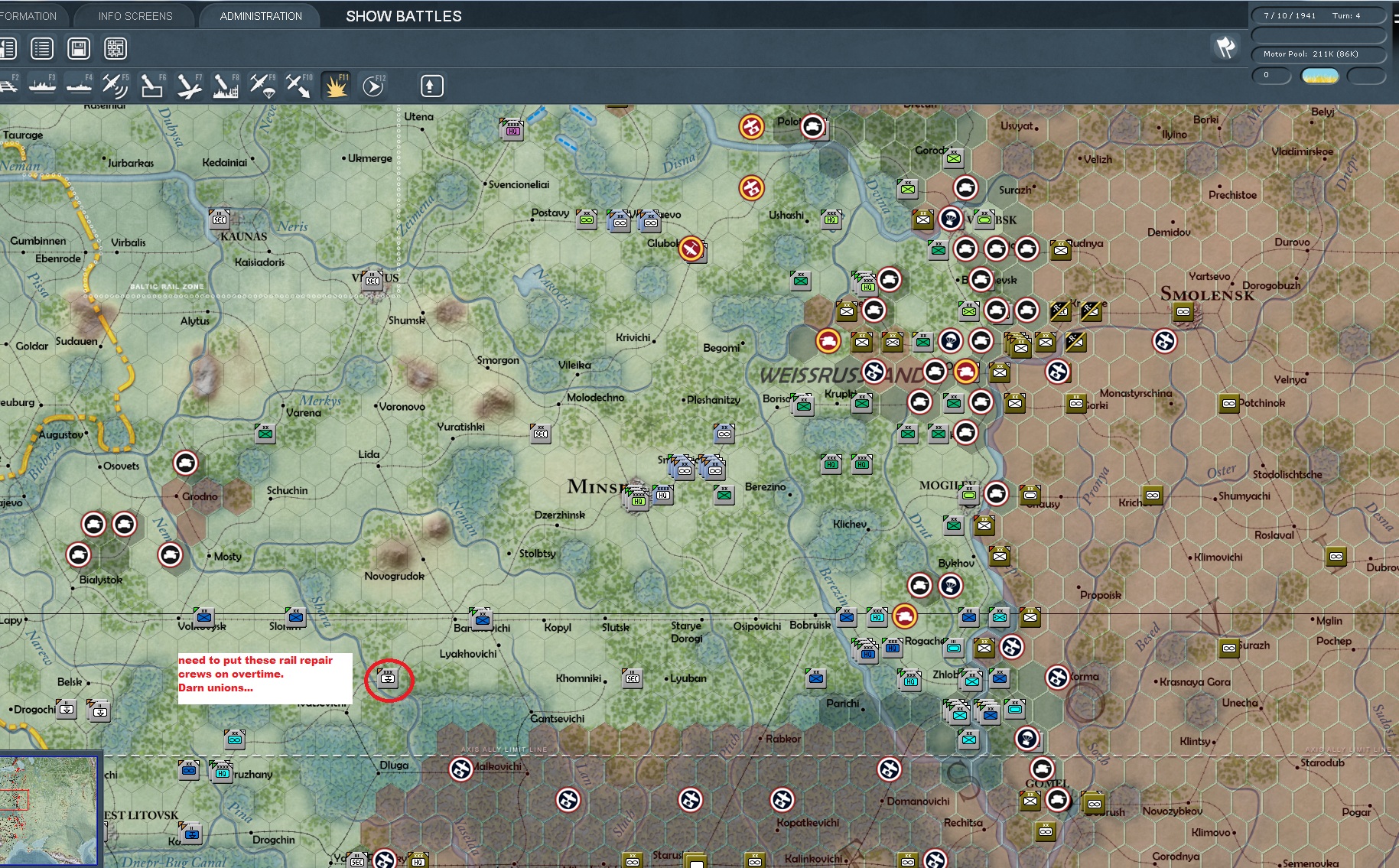Viewport: 1399px width, 868px height.
Task: Select bomb airfield mode F7
Action: tap(189, 86)
